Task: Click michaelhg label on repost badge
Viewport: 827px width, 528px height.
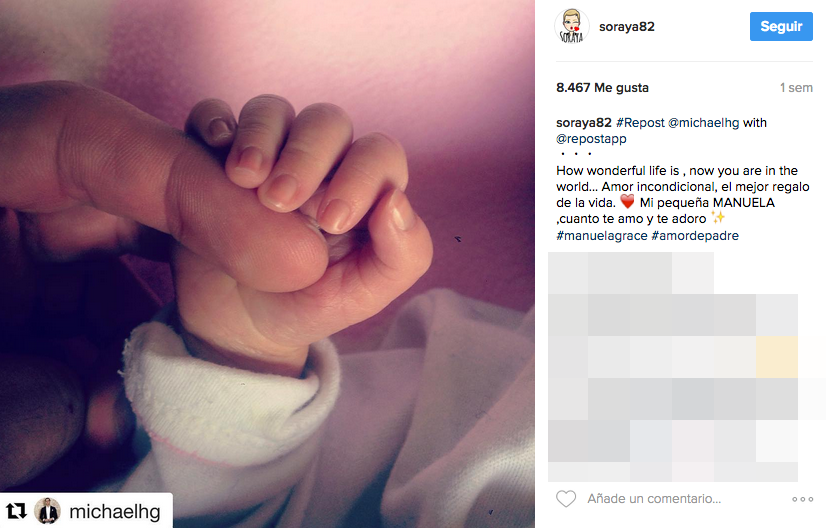Action: pyautogui.click(x=115, y=511)
